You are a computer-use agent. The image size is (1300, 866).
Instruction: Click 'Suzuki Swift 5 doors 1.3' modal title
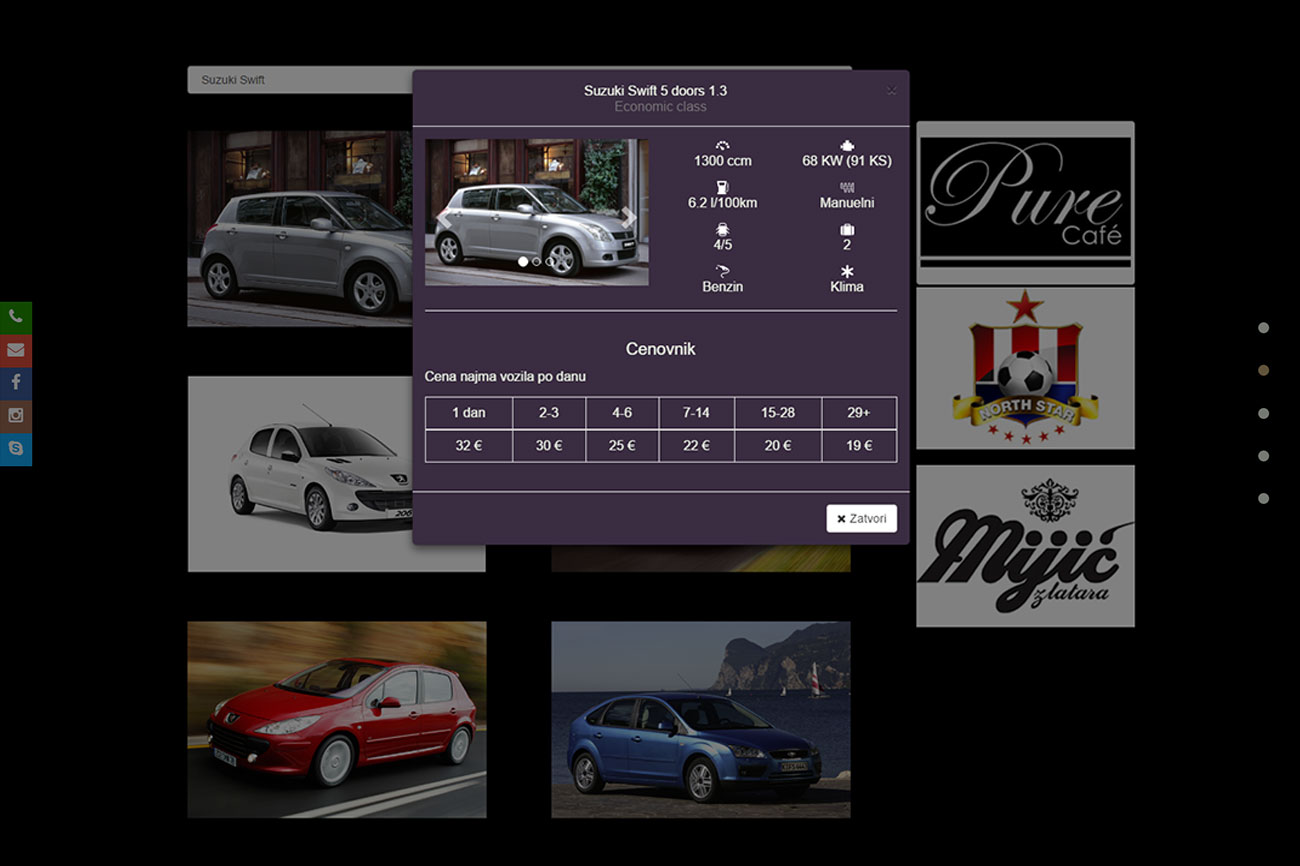[x=656, y=90]
